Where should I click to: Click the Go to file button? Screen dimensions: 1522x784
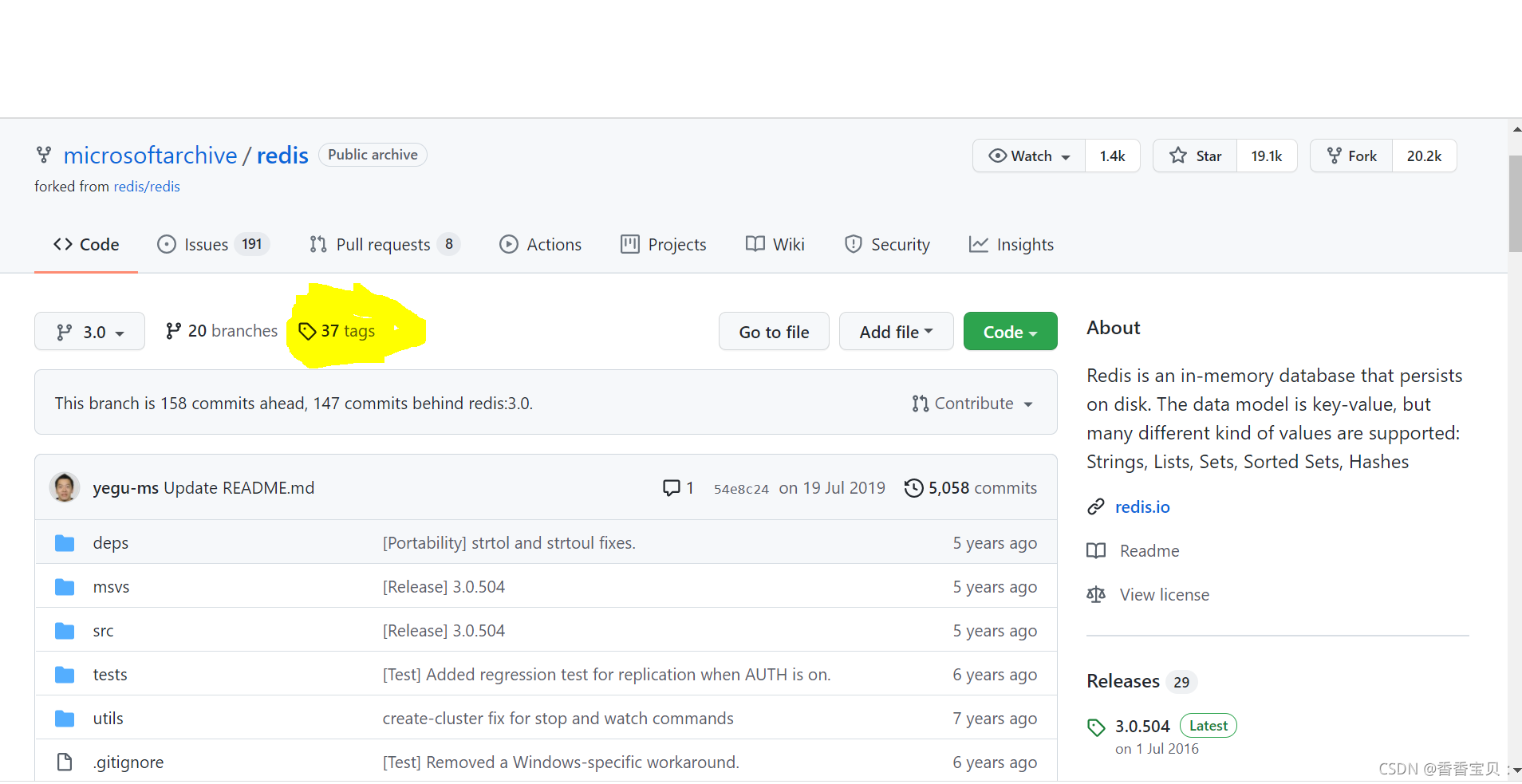coord(774,331)
